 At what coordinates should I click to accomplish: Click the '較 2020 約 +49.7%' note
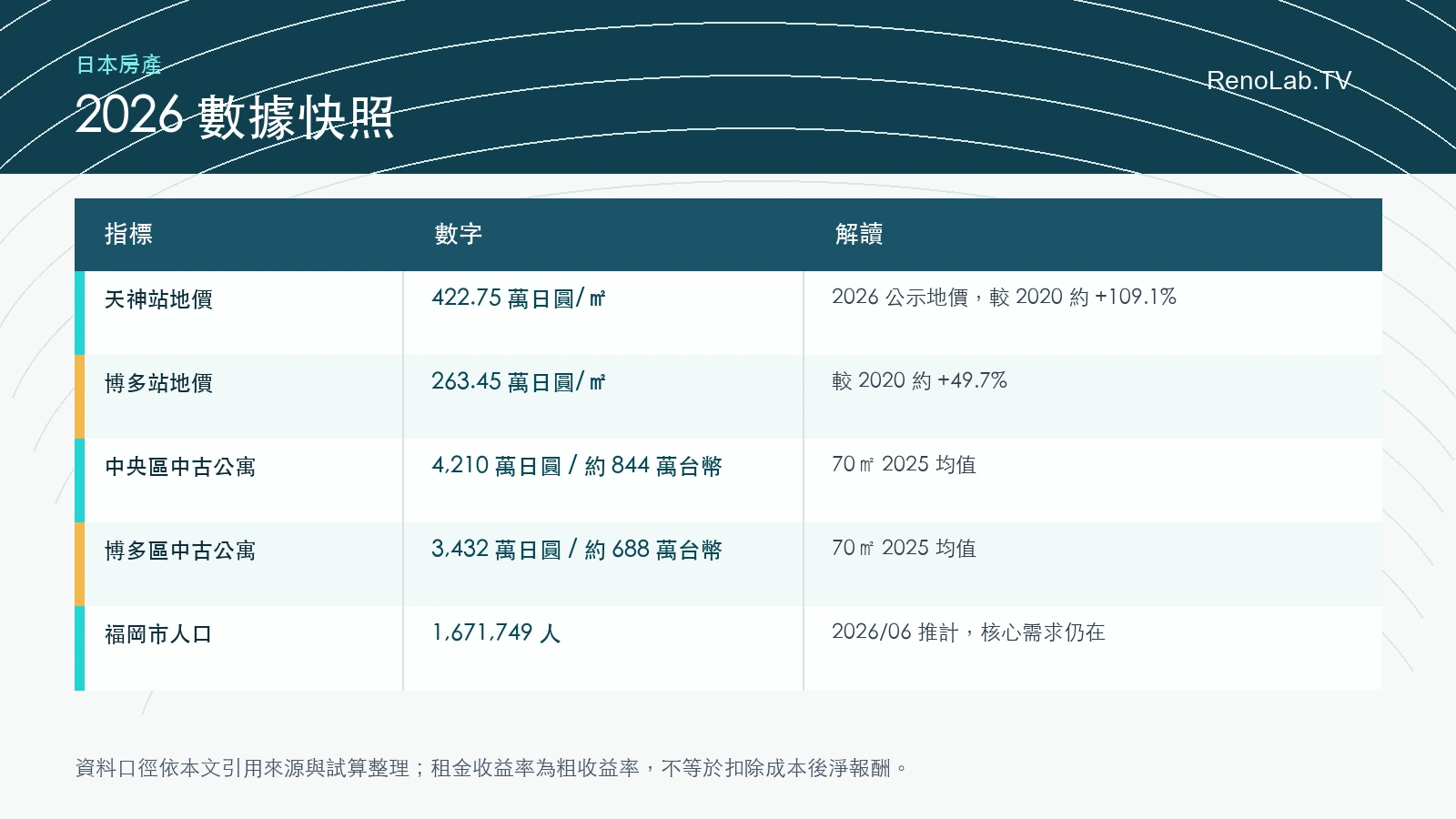tap(919, 380)
